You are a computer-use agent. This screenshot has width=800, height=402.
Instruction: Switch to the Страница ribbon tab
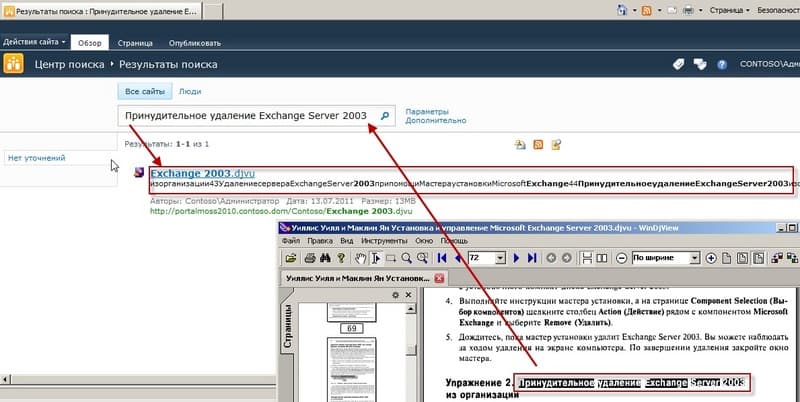(x=135, y=43)
